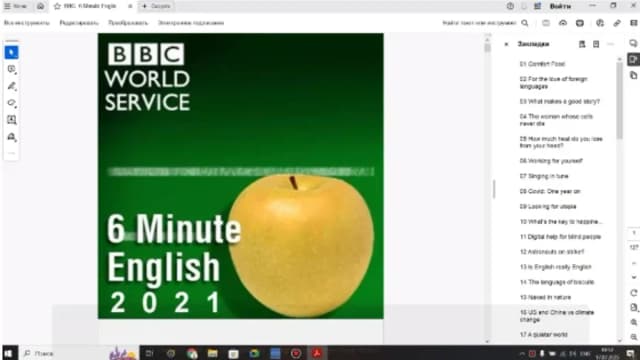Add new bookmark icon in Закладки header
The image size is (640, 360).
point(596,44)
